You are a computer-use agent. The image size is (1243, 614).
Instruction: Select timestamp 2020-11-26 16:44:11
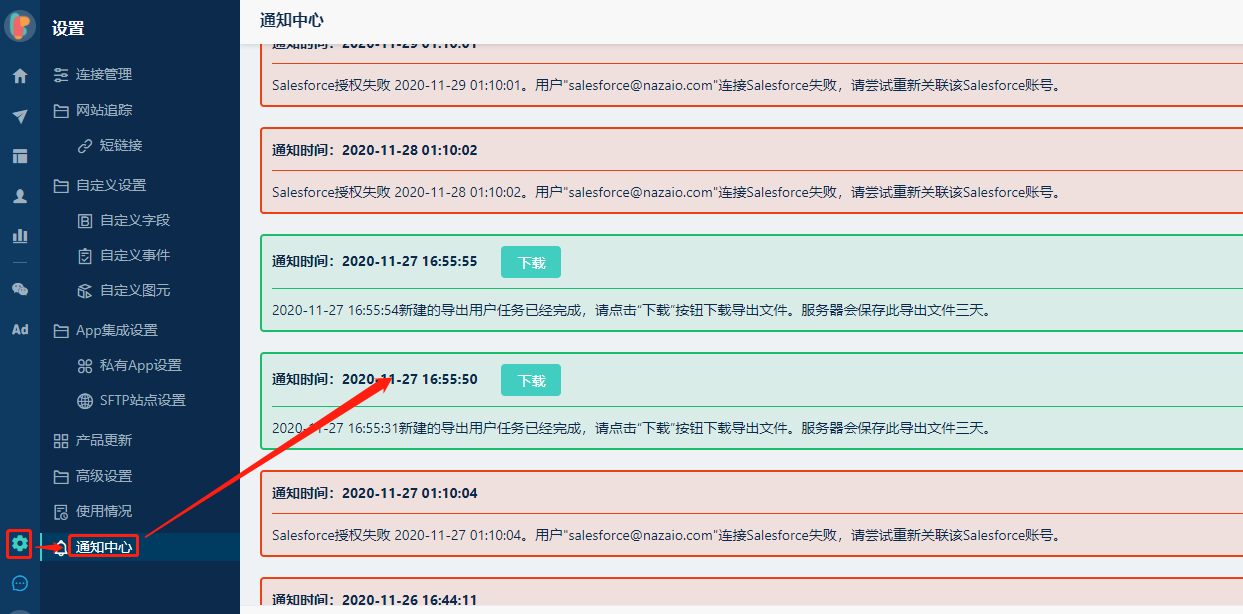pos(410,600)
